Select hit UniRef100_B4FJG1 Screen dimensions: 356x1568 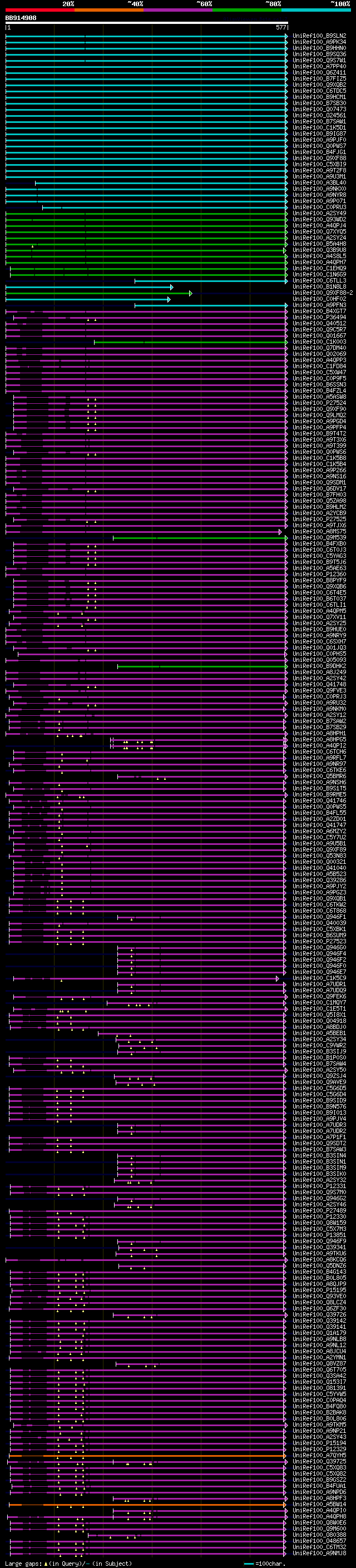tap(319, 152)
